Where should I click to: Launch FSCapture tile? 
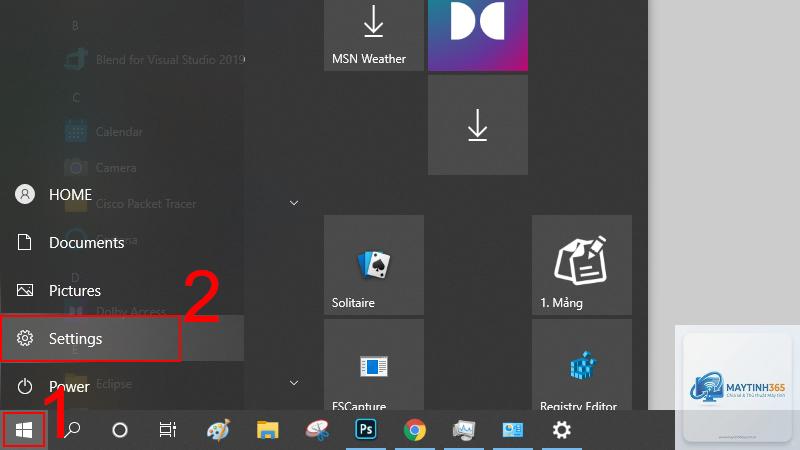coord(373,365)
